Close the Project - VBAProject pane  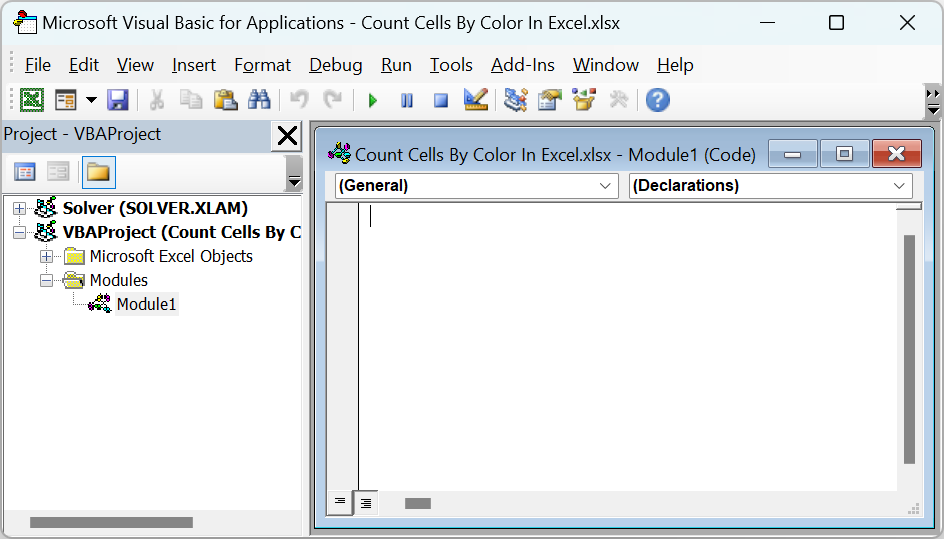pos(287,136)
